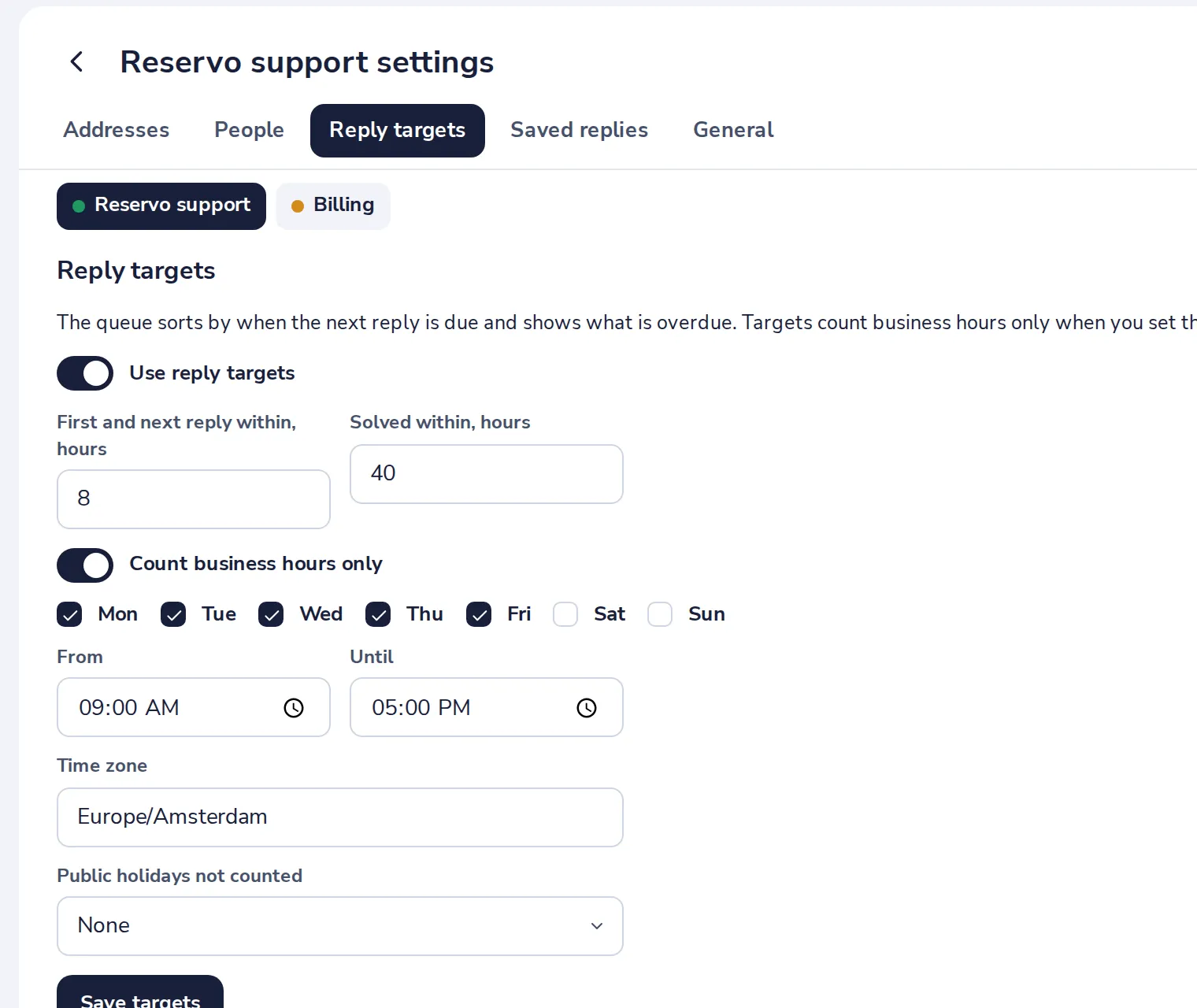Switch to the People tab

click(x=249, y=130)
